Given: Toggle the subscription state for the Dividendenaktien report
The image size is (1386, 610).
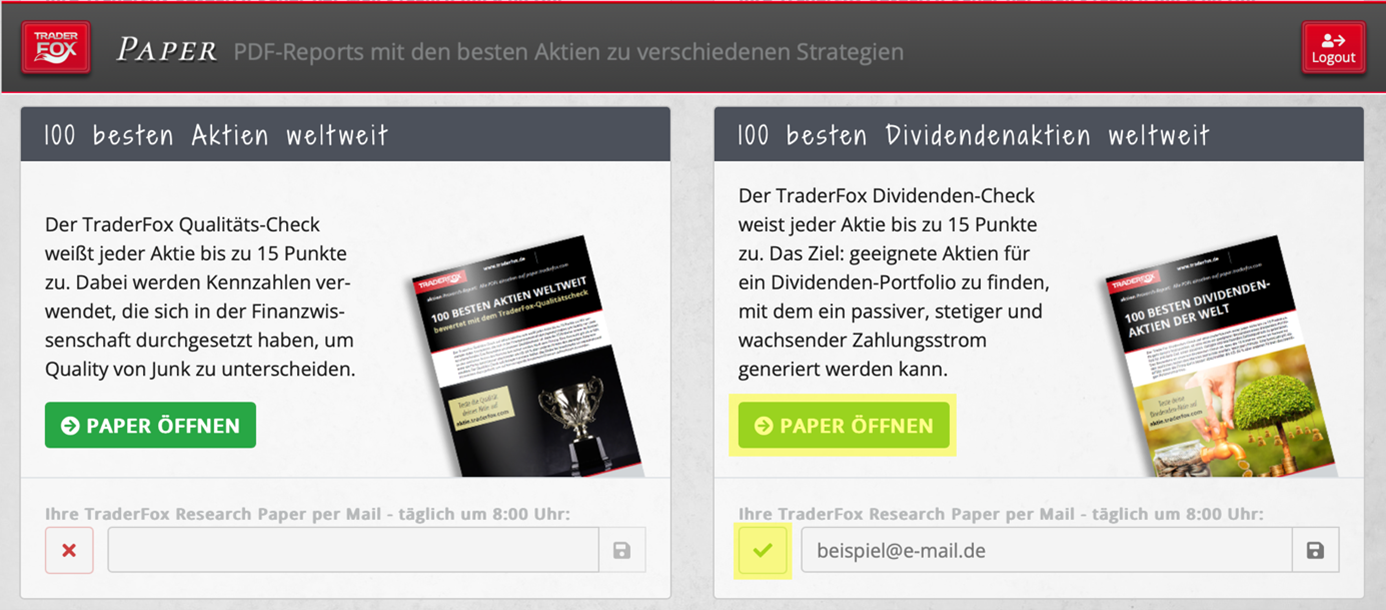Looking at the screenshot, I should click(763, 549).
